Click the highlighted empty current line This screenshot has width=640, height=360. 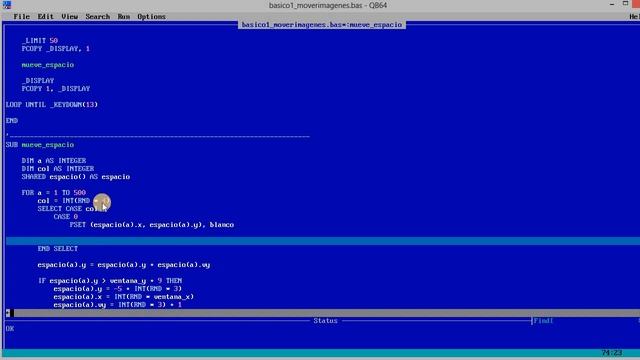[322, 241]
